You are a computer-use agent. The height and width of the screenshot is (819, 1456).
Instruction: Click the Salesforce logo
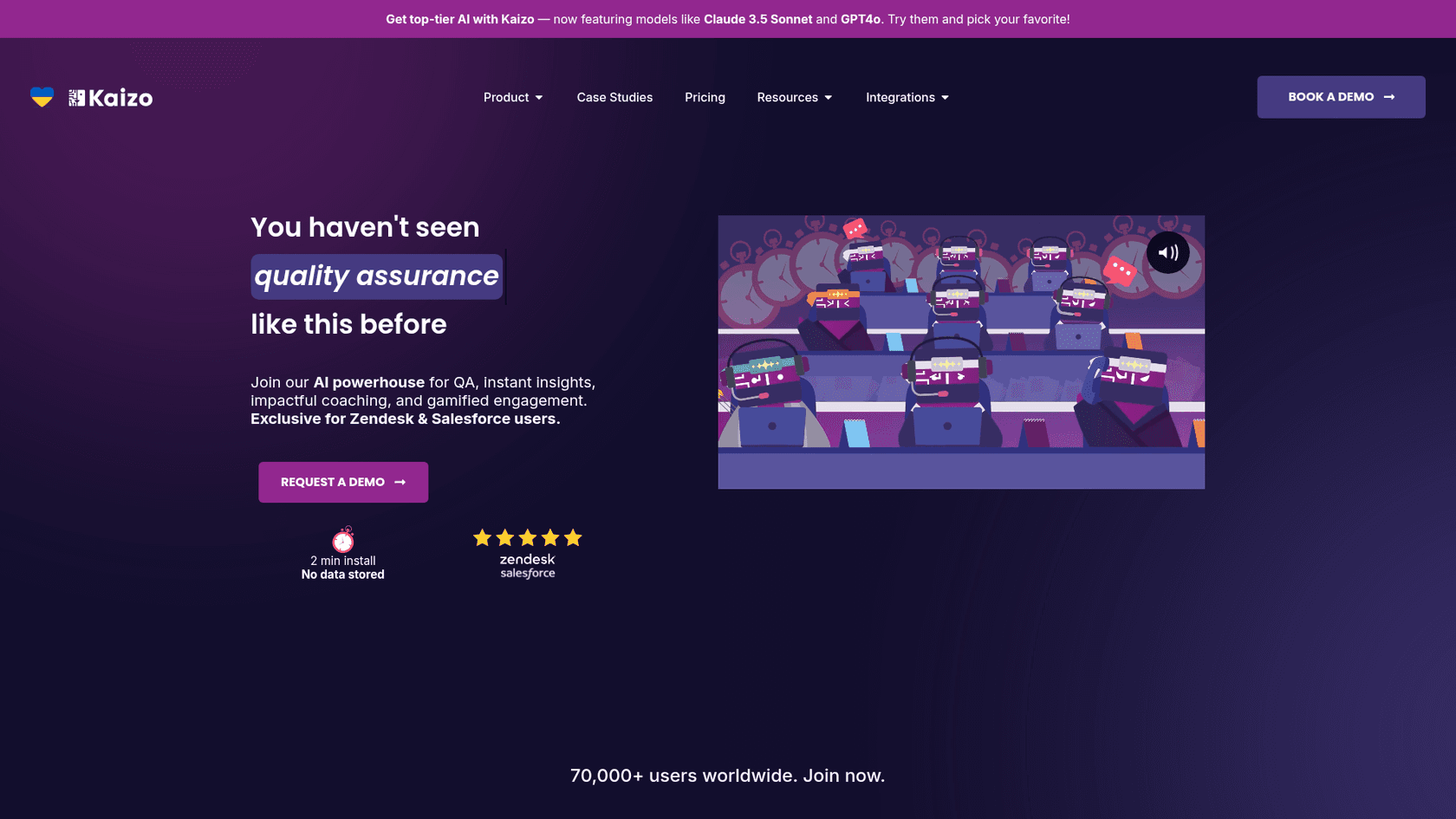click(527, 574)
